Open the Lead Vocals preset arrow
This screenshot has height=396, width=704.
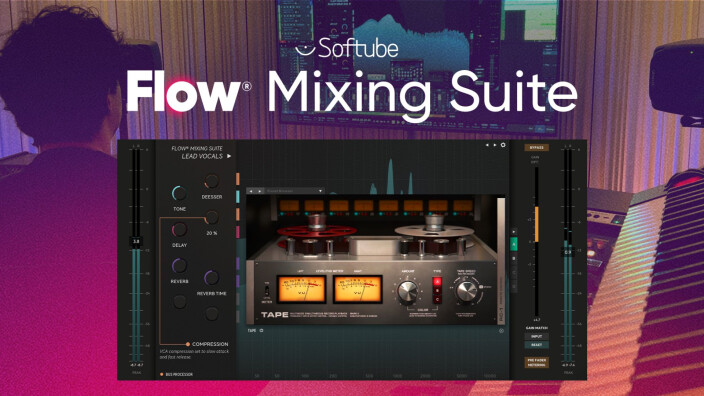(229, 156)
